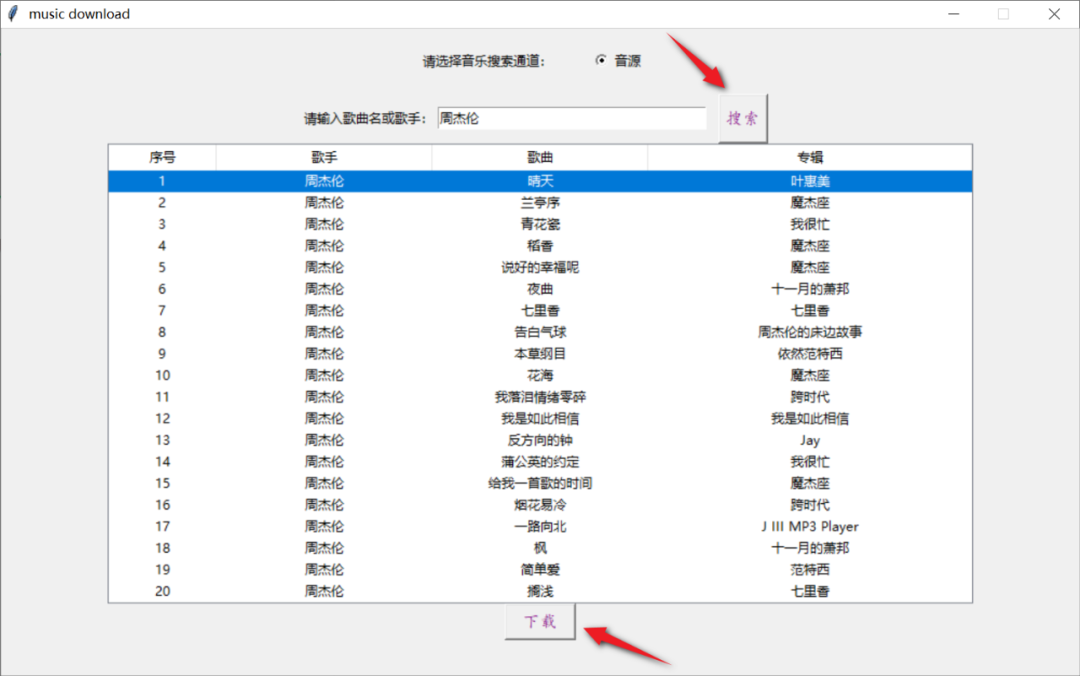
Task: Select the song 七里香
Action: pos(539,310)
